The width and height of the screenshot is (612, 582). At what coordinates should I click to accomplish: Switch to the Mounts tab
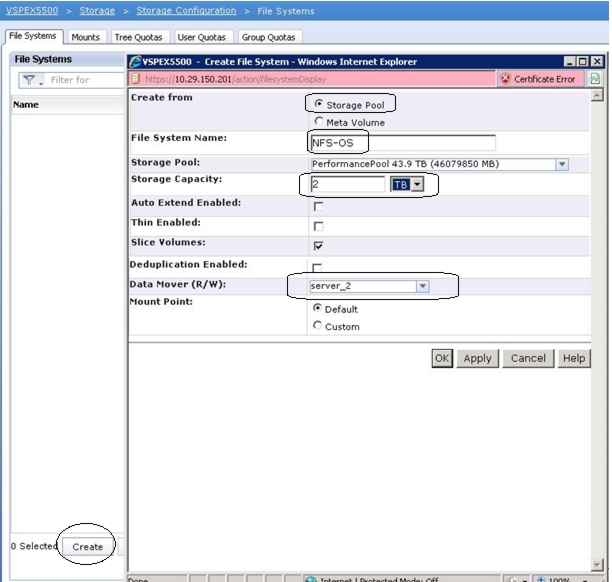click(x=86, y=37)
